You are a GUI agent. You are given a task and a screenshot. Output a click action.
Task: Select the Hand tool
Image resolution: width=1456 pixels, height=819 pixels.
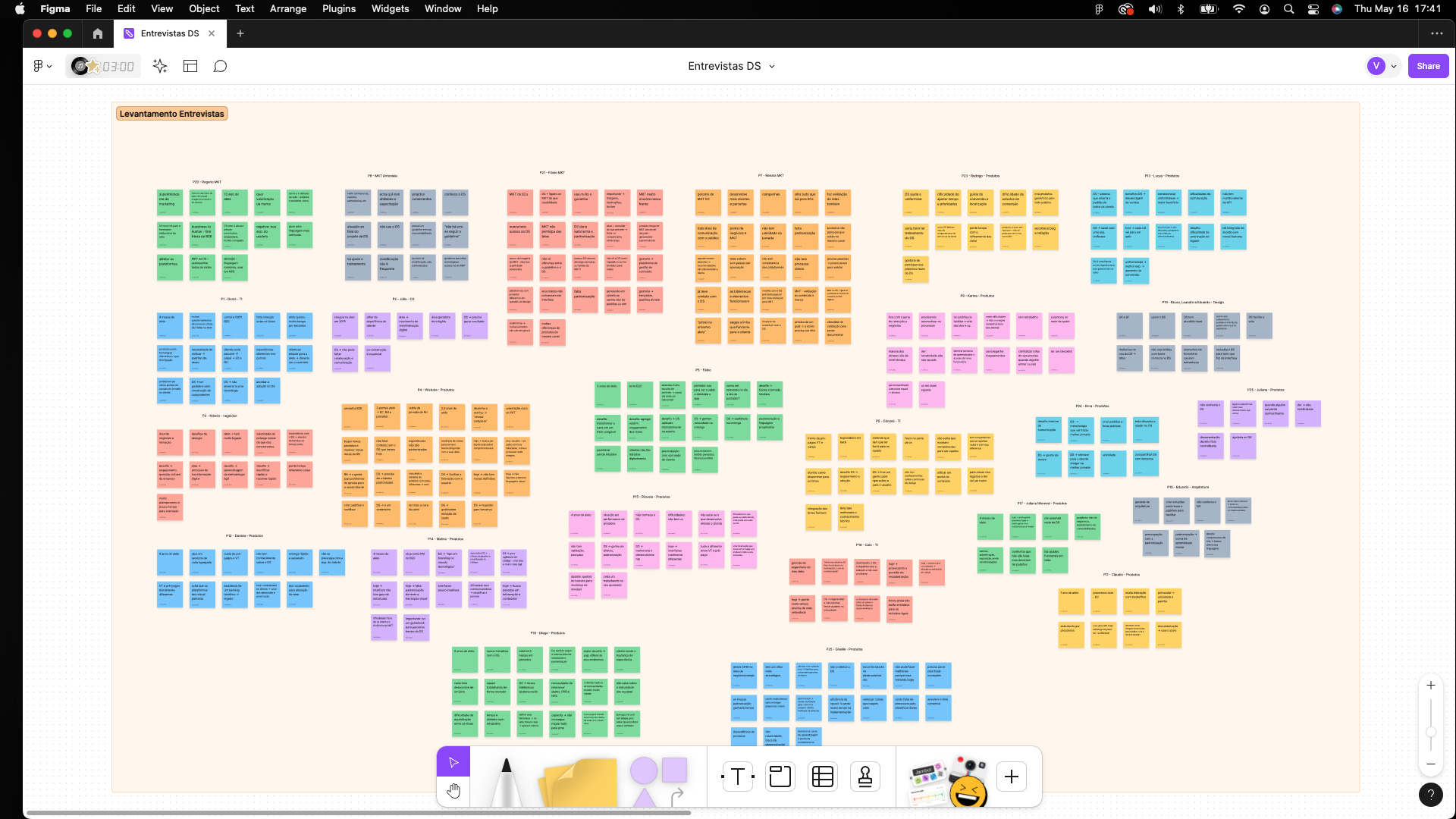[x=453, y=791]
